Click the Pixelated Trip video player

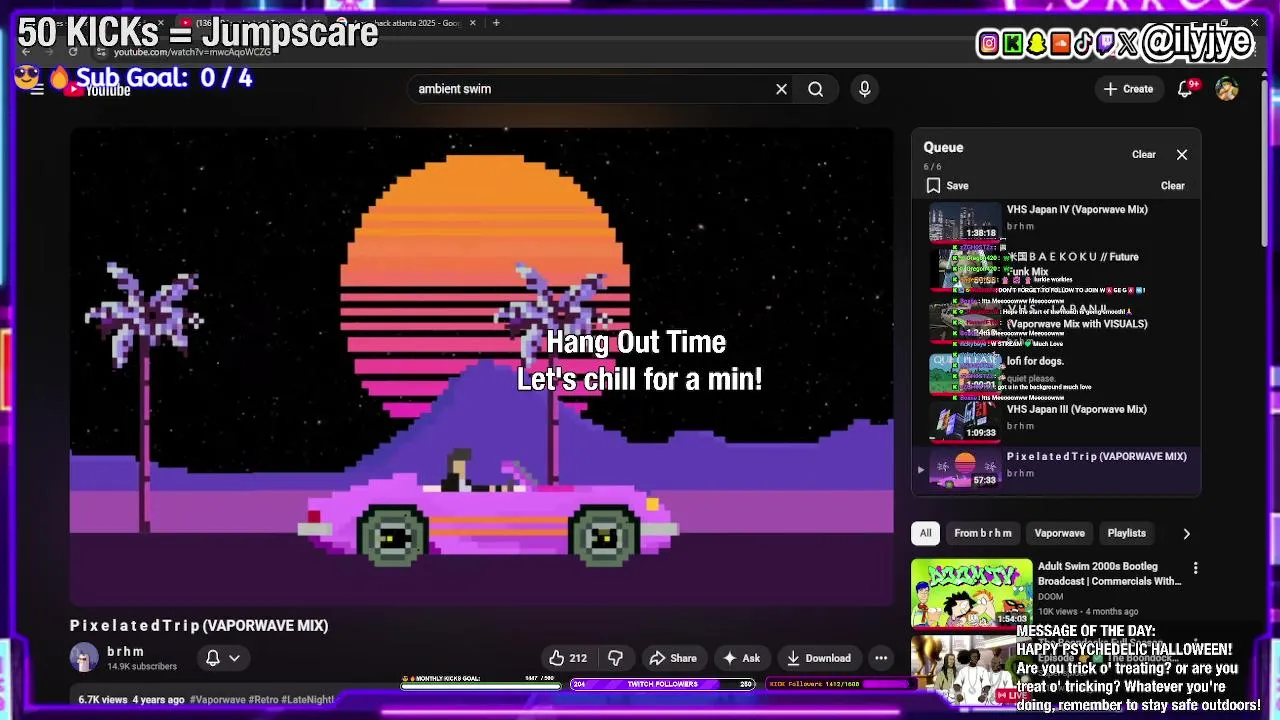[481, 366]
